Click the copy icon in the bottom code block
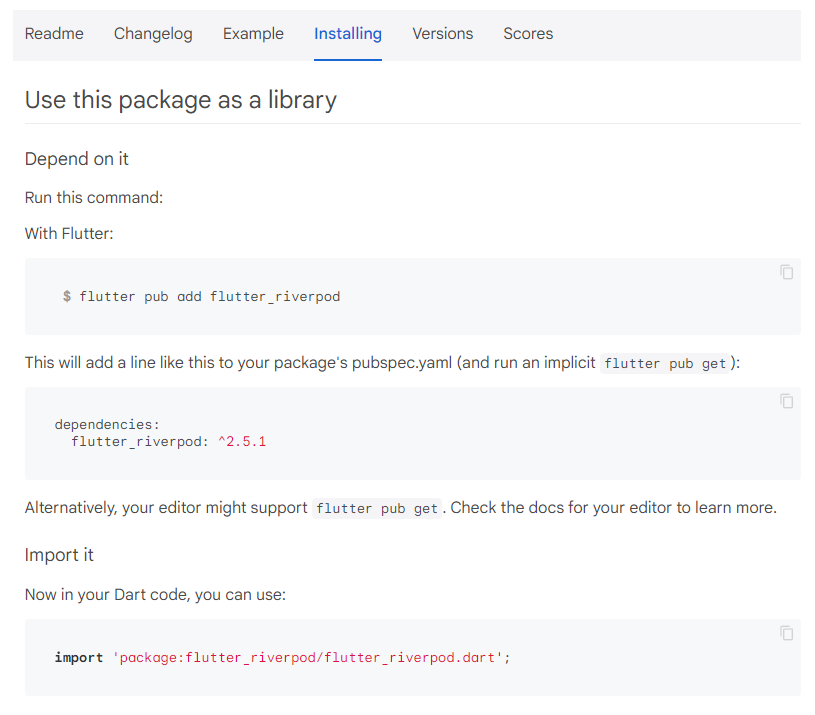815x715 pixels. click(786, 634)
